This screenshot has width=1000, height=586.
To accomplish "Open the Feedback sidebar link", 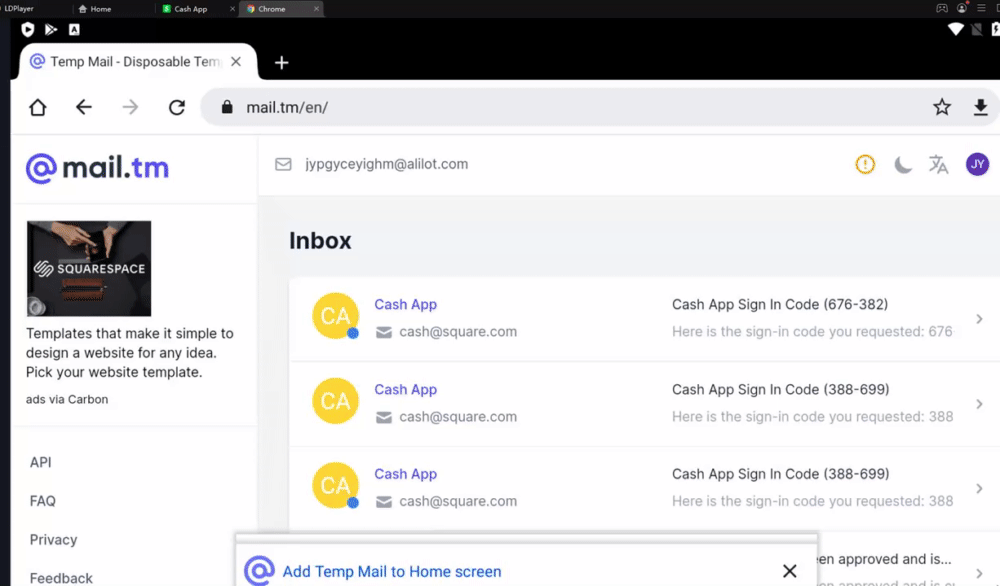I will (61, 578).
